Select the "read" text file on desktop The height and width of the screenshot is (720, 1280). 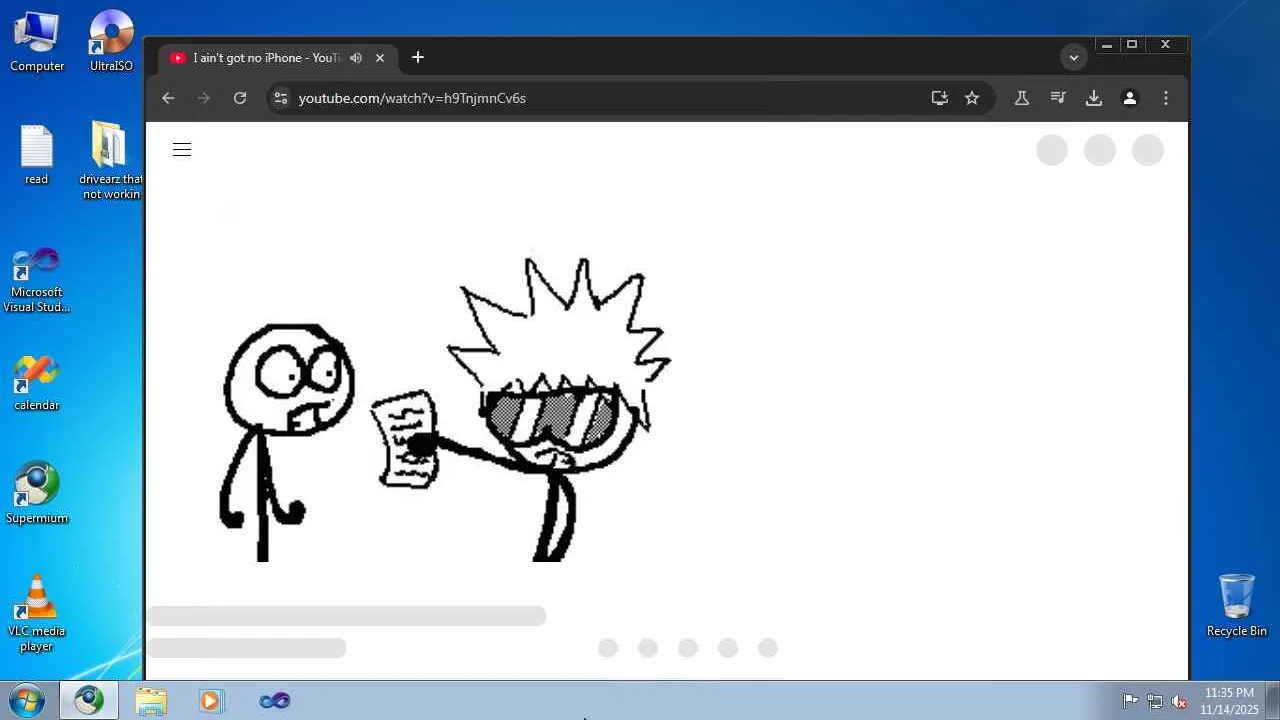tap(37, 155)
